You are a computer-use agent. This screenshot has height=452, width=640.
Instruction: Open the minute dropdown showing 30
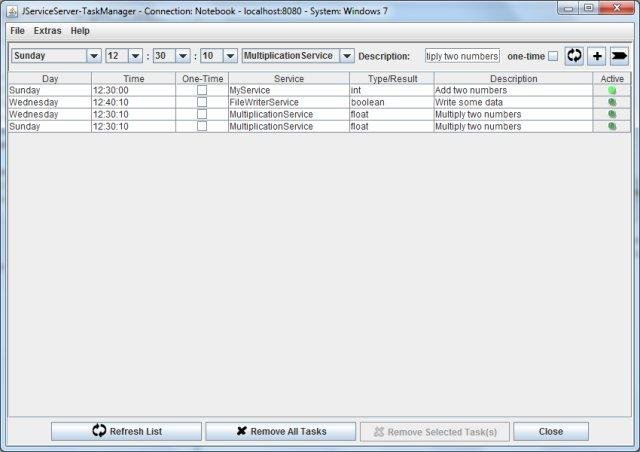click(x=171, y=56)
